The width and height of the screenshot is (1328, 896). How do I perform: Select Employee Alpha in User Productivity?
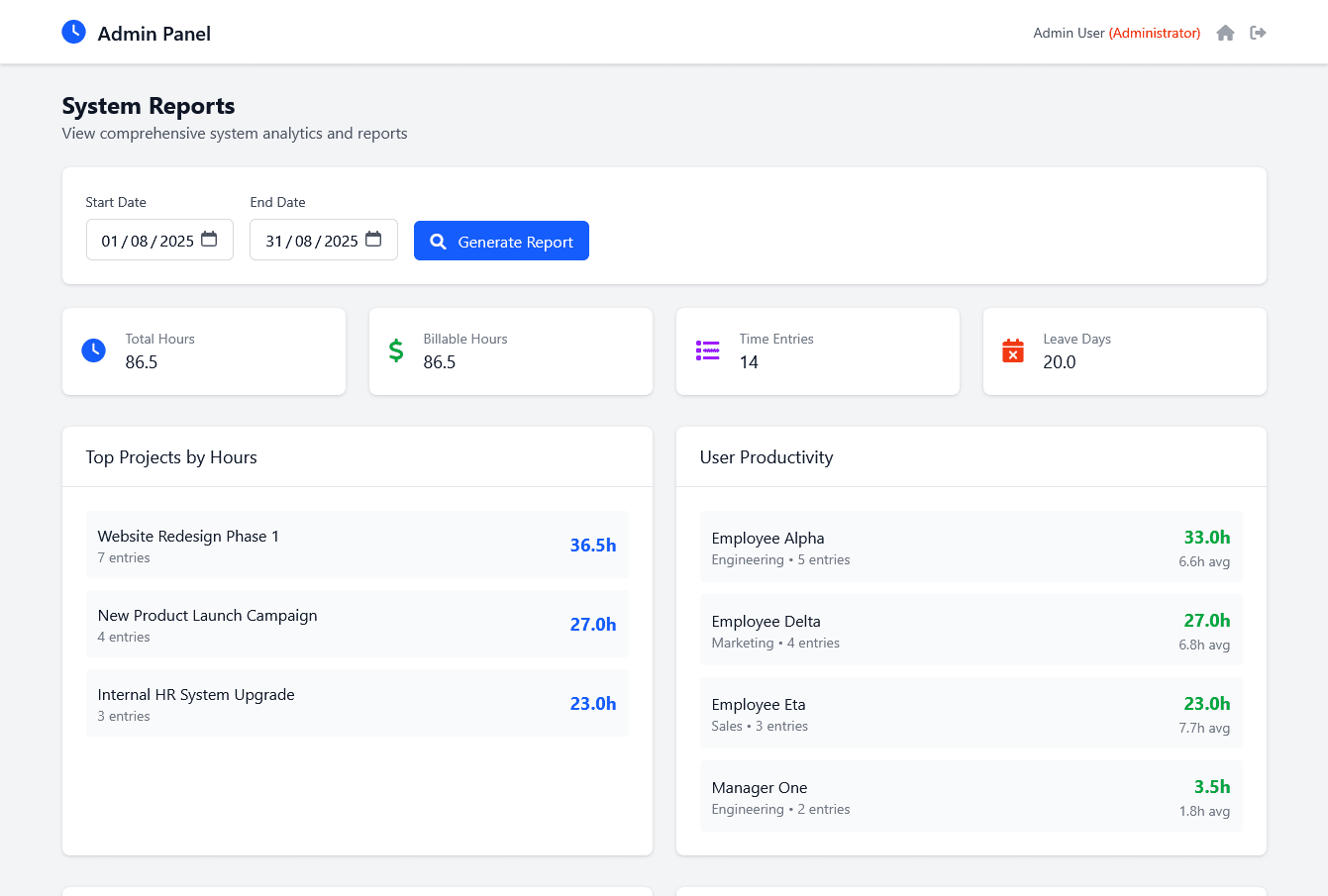tap(970, 547)
